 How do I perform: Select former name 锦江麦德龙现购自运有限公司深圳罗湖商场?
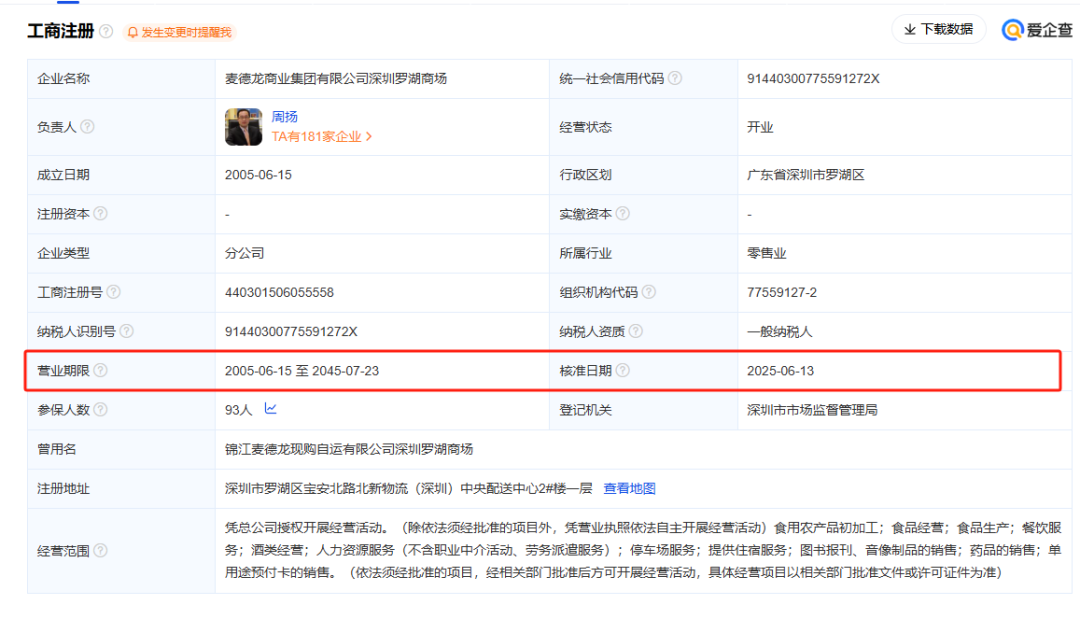pyautogui.click(x=349, y=450)
